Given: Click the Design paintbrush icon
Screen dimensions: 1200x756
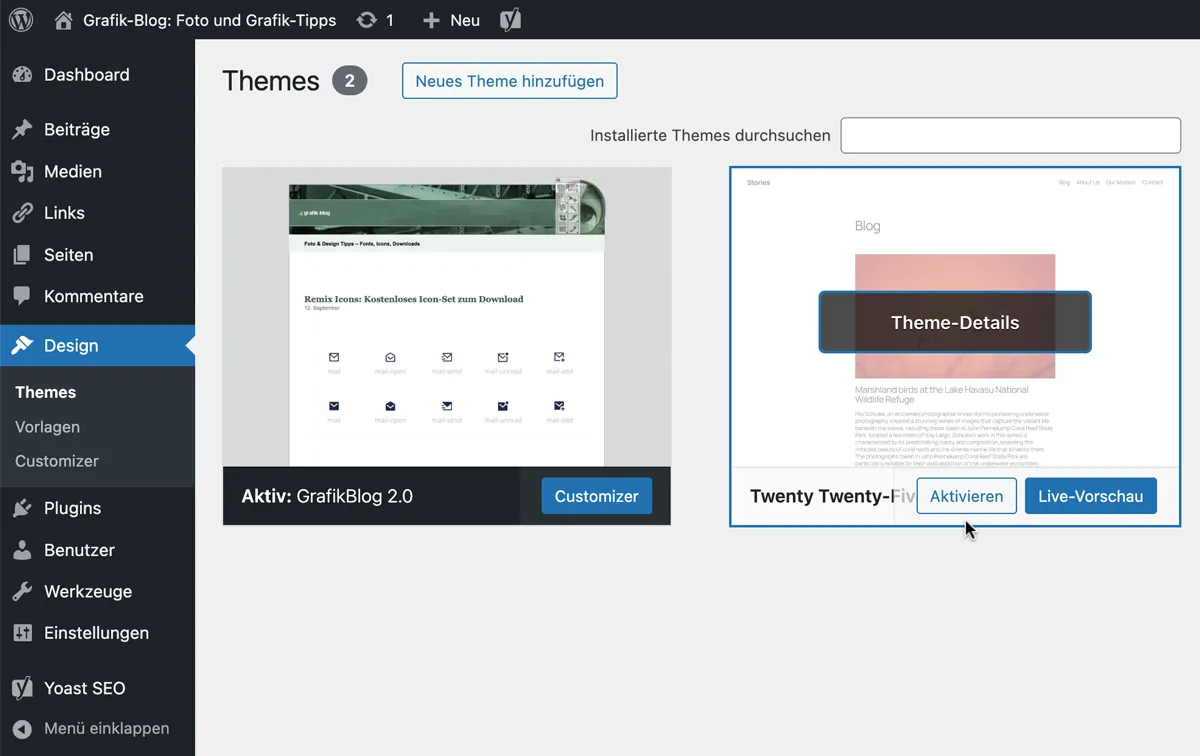Looking at the screenshot, I should pyautogui.click(x=22, y=346).
